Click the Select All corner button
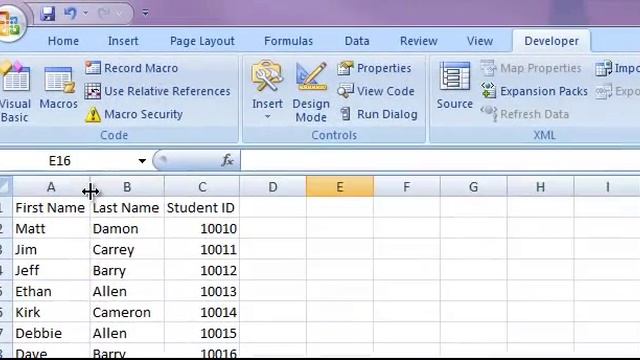640x360 pixels. [x=6, y=187]
